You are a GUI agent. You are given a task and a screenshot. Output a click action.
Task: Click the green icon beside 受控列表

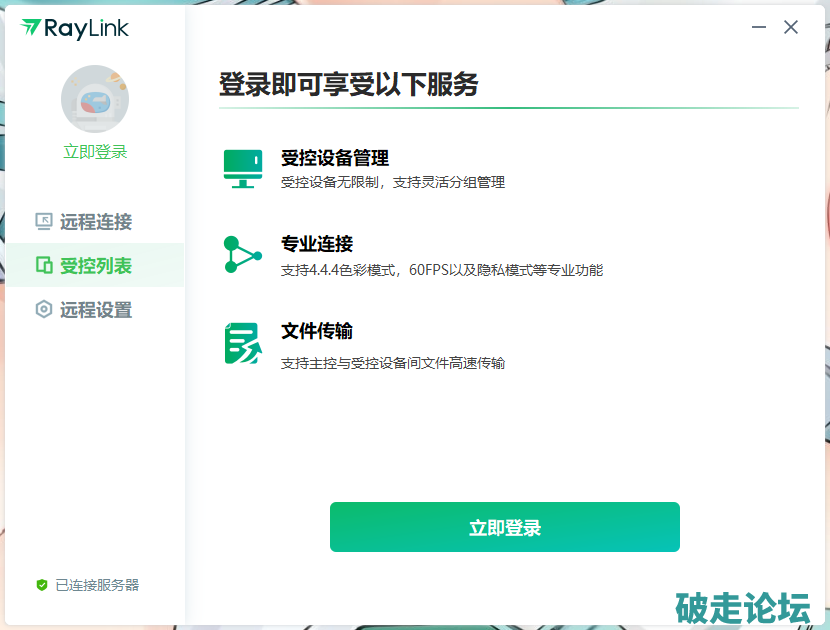[43, 266]
